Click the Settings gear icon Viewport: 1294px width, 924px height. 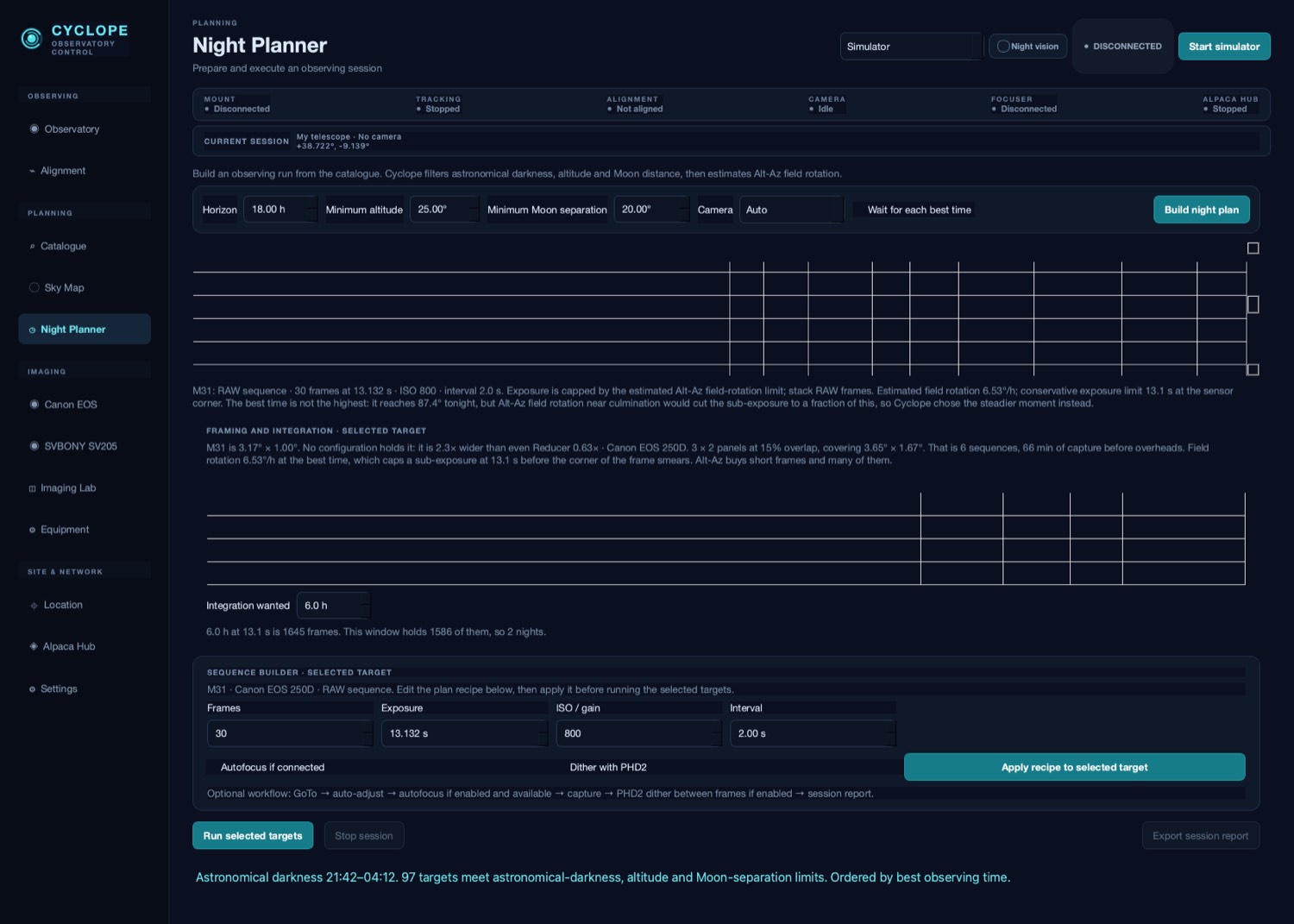(32, 688)
